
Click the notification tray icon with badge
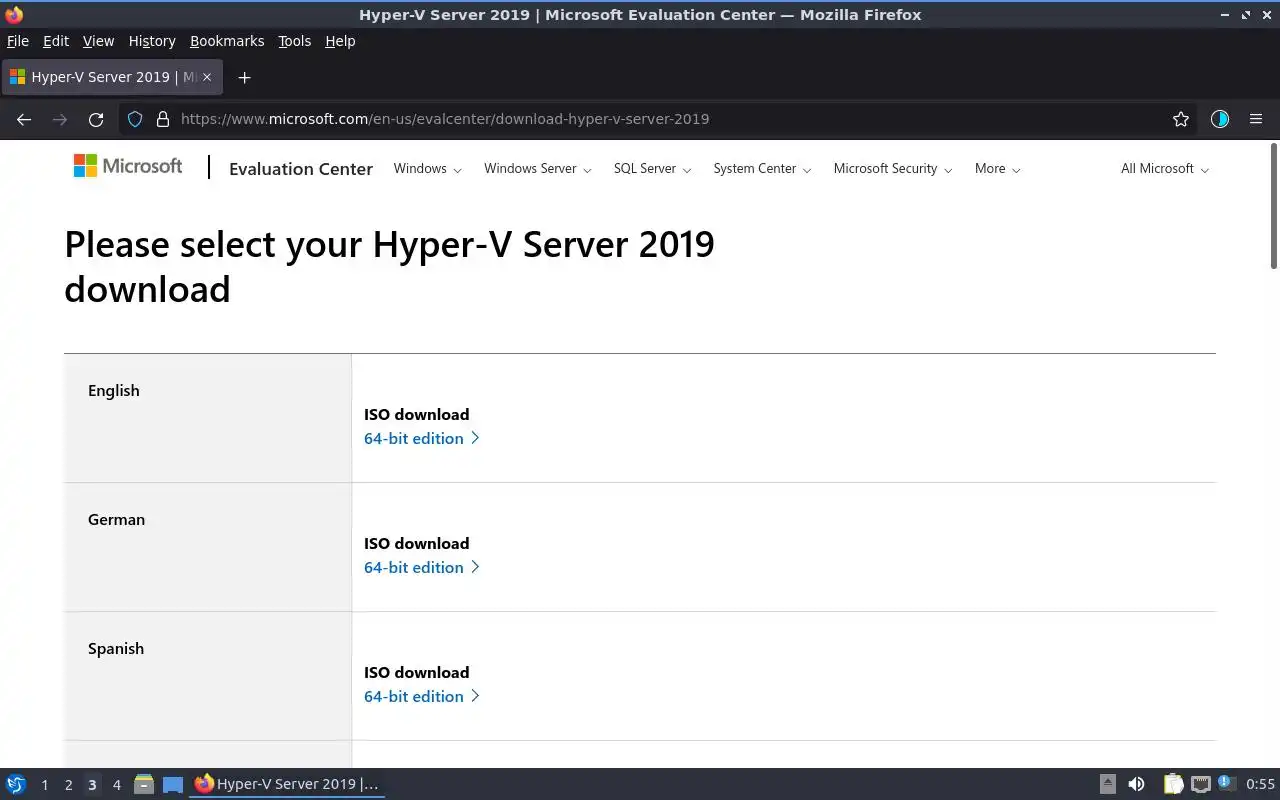tap(1227, 784)
